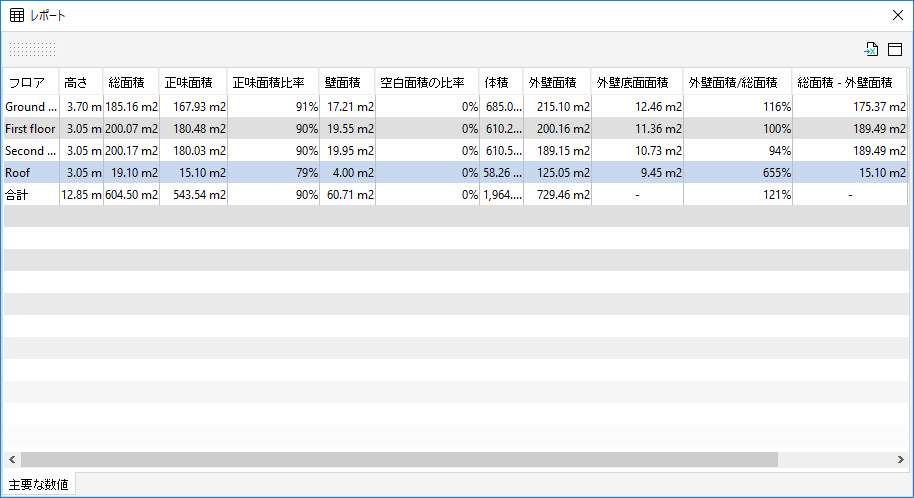Sort by the 高さ column header
Viewport: 914px width, 498px height.
coord(81,83)
